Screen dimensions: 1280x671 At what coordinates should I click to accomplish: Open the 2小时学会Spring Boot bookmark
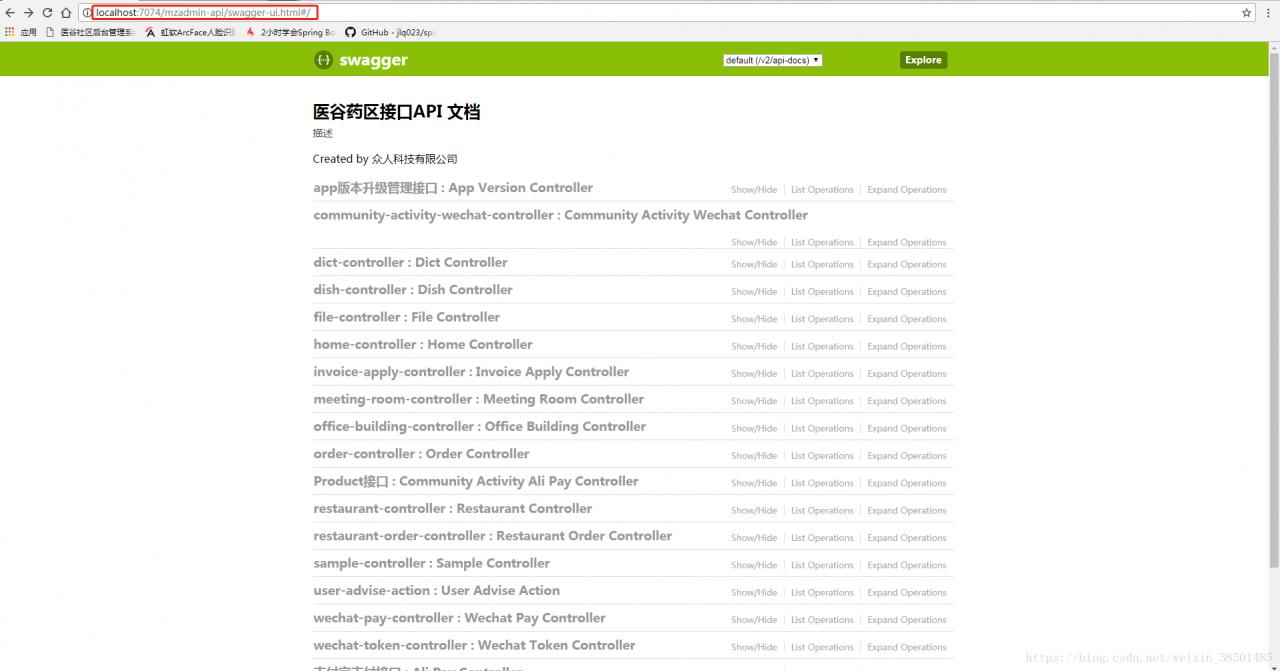pyautogui.click(x=291, y=32)
